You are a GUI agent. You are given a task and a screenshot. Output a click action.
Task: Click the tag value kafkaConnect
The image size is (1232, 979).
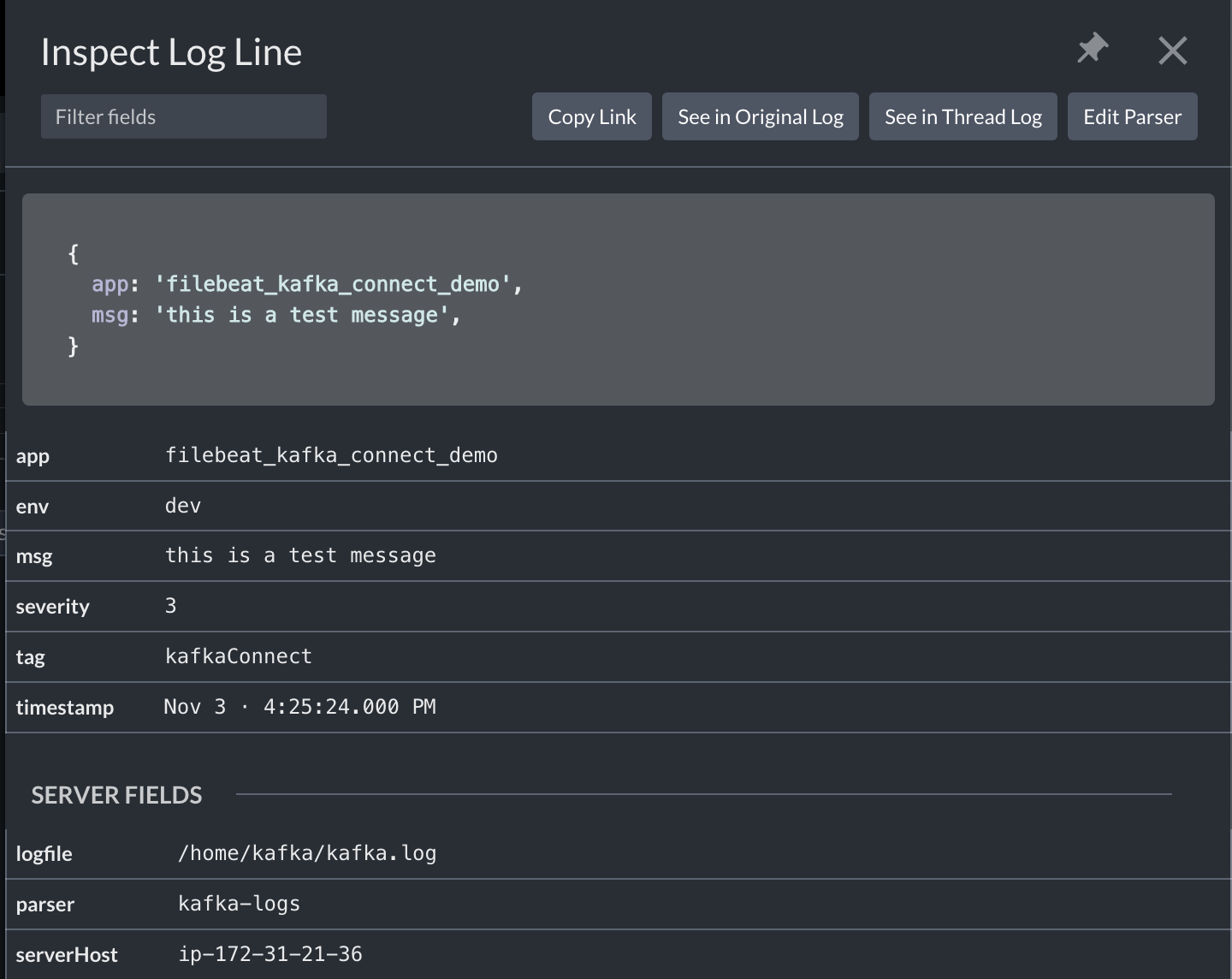point(239,656)
